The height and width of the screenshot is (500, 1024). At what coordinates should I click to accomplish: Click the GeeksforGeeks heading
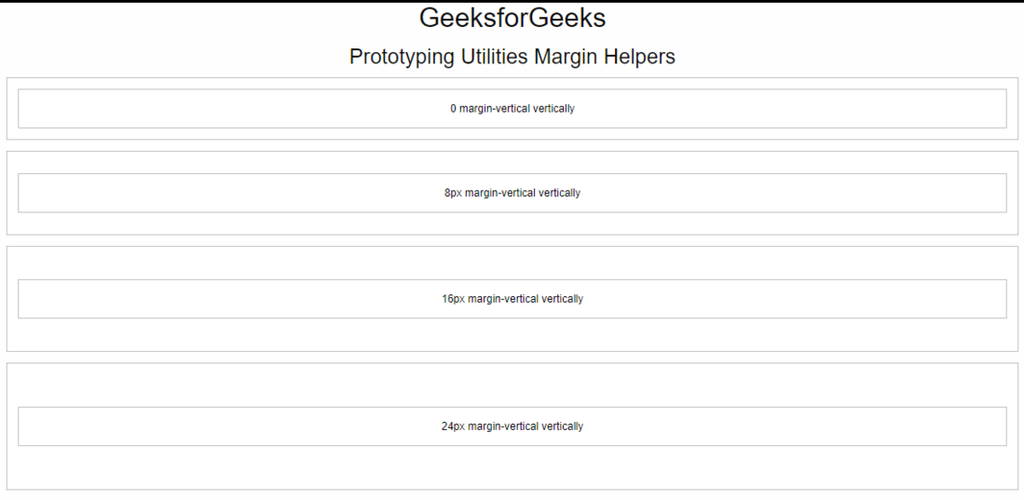pyautogui.click(x=512, y=19)
